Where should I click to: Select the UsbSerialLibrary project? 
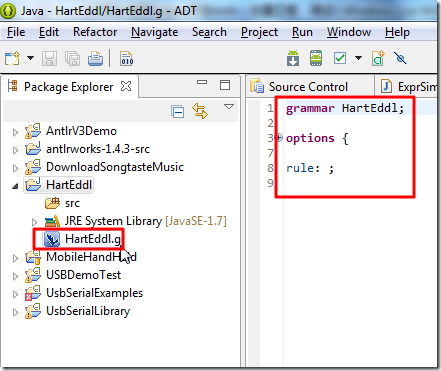point(88,311)
